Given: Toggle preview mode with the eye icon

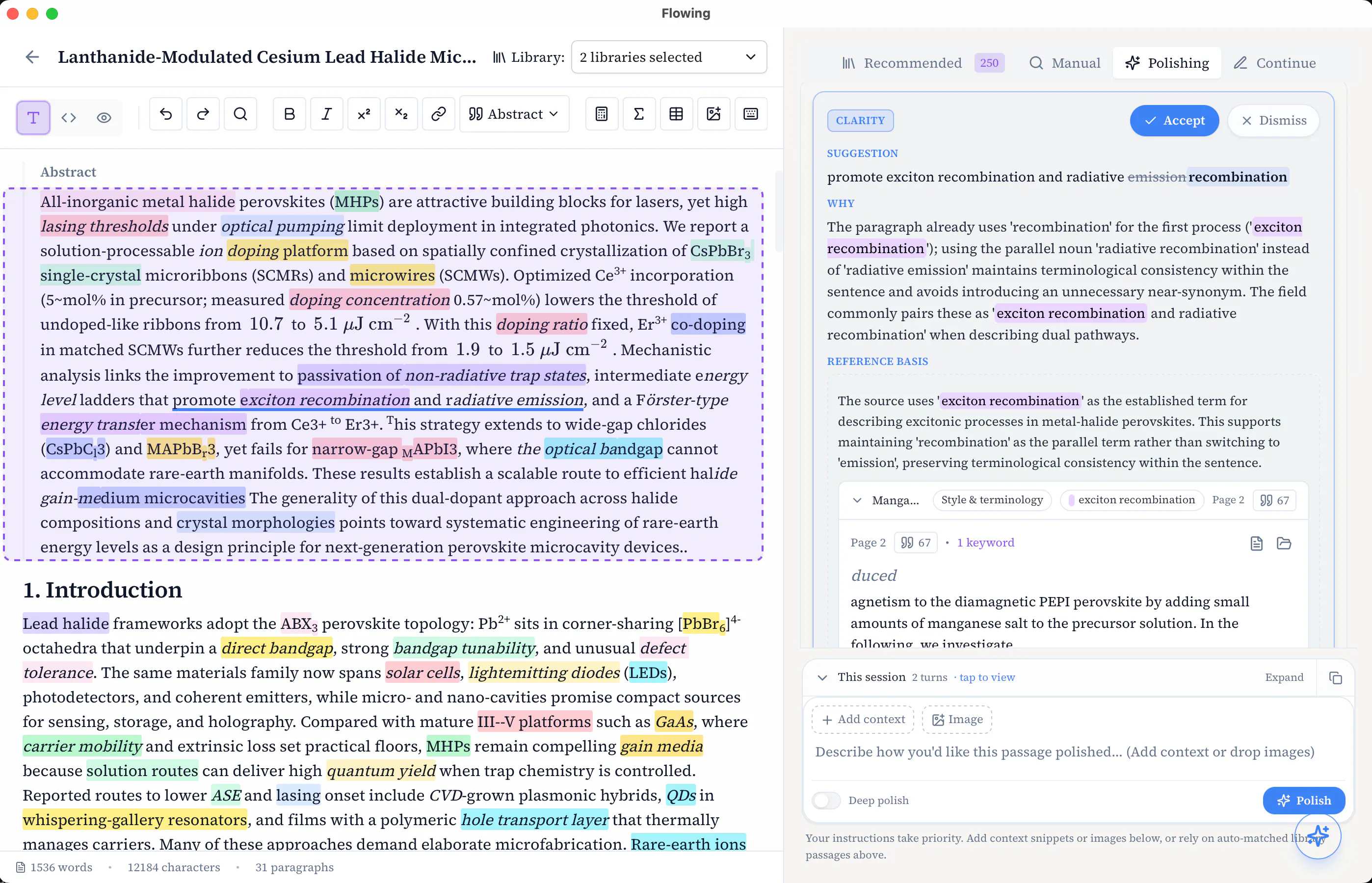Looking at the screenshot, I should pyautogui.click(x=104, y=118).
